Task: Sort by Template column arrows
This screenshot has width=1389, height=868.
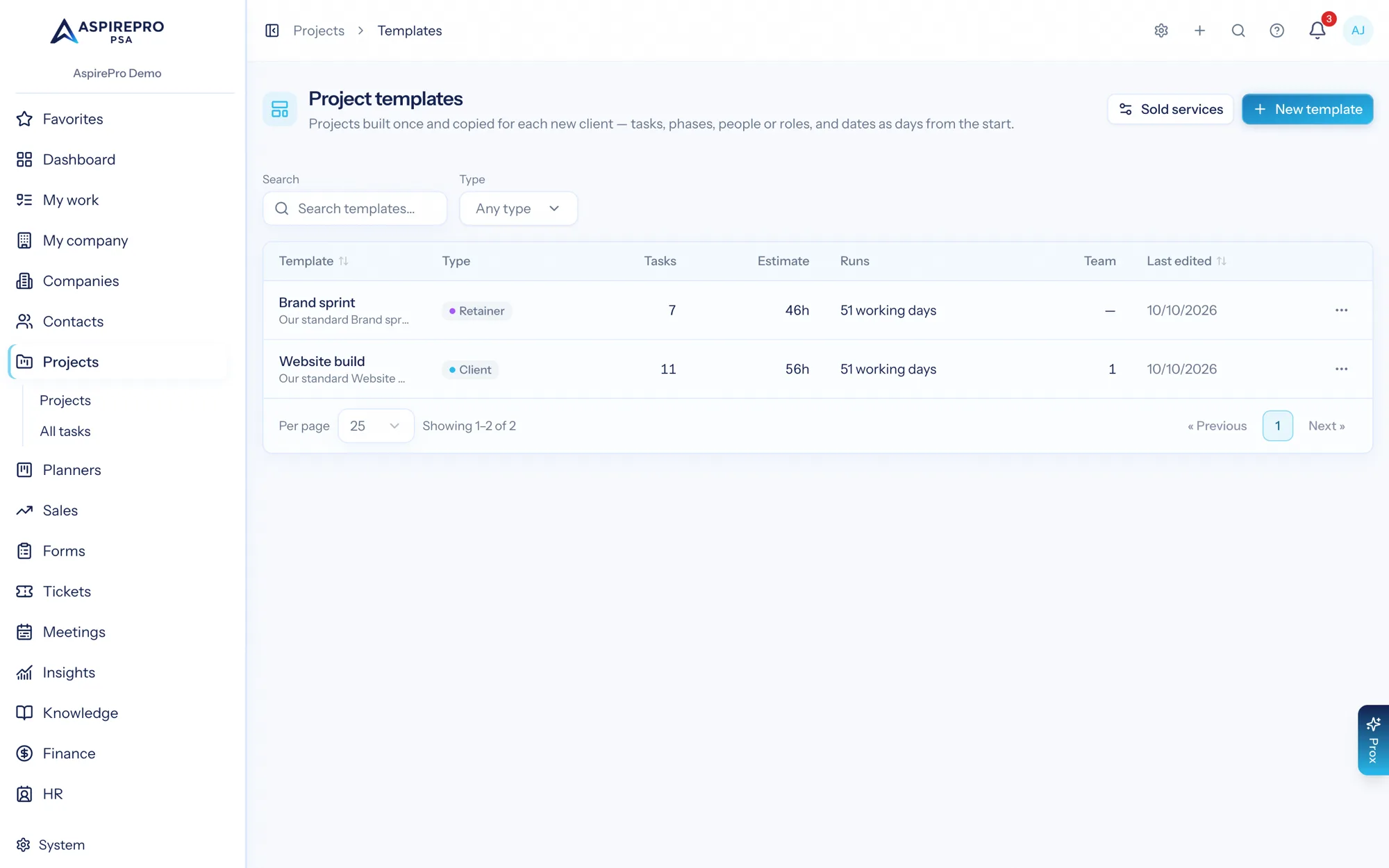Action: point(344,261)
